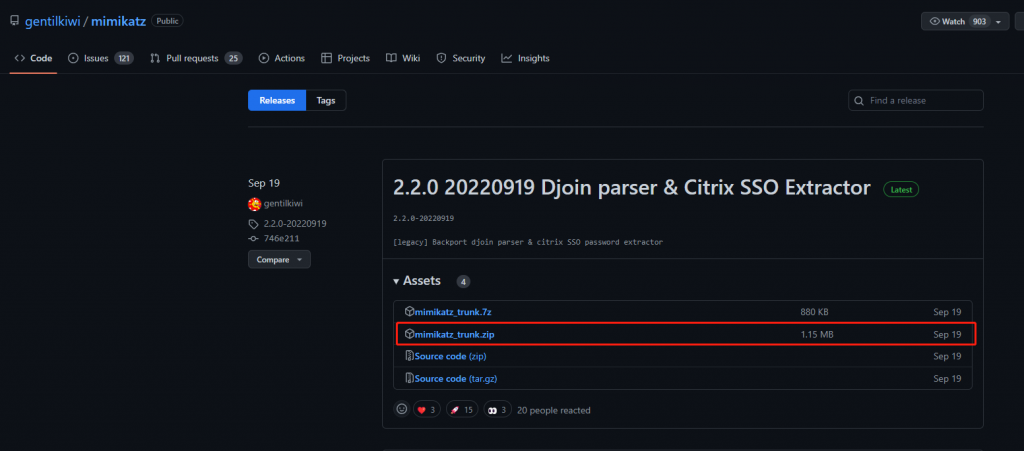Open the Wiki tab
This screenshot has width=1024, height=451.
pos(403,58)
